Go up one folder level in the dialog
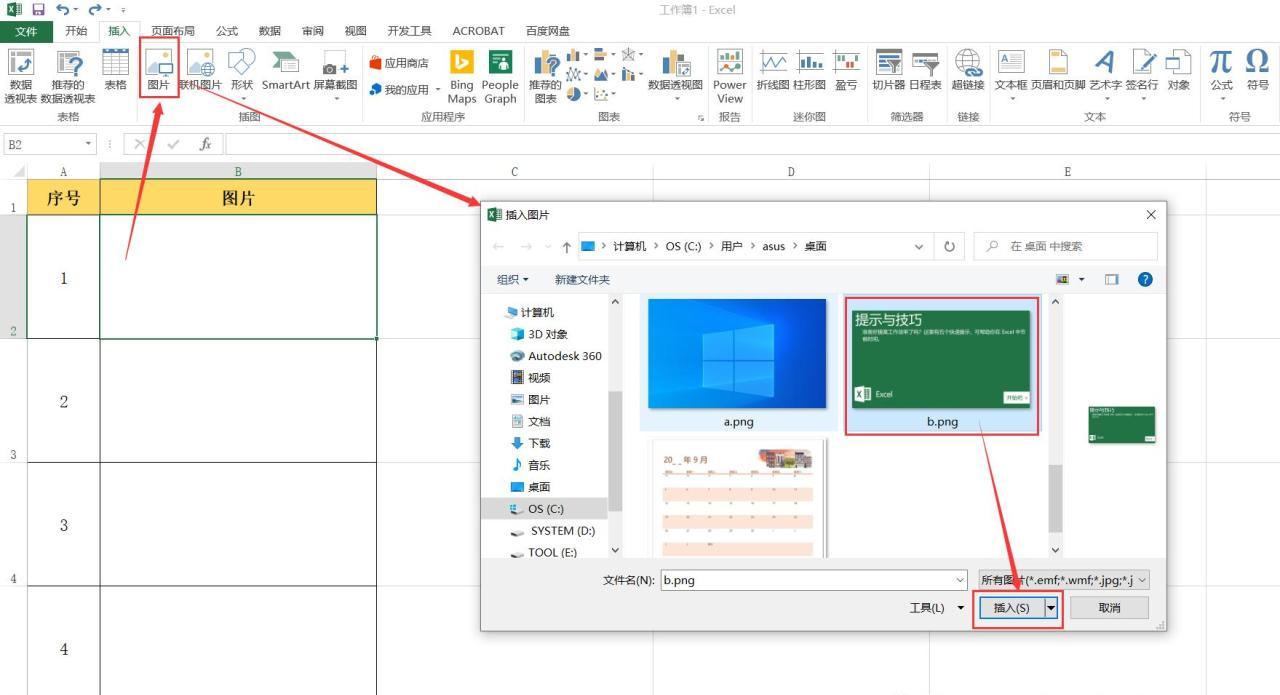The height and width of the screenshot is (695, 1280). pyautogui.click(x=566, y=247)
